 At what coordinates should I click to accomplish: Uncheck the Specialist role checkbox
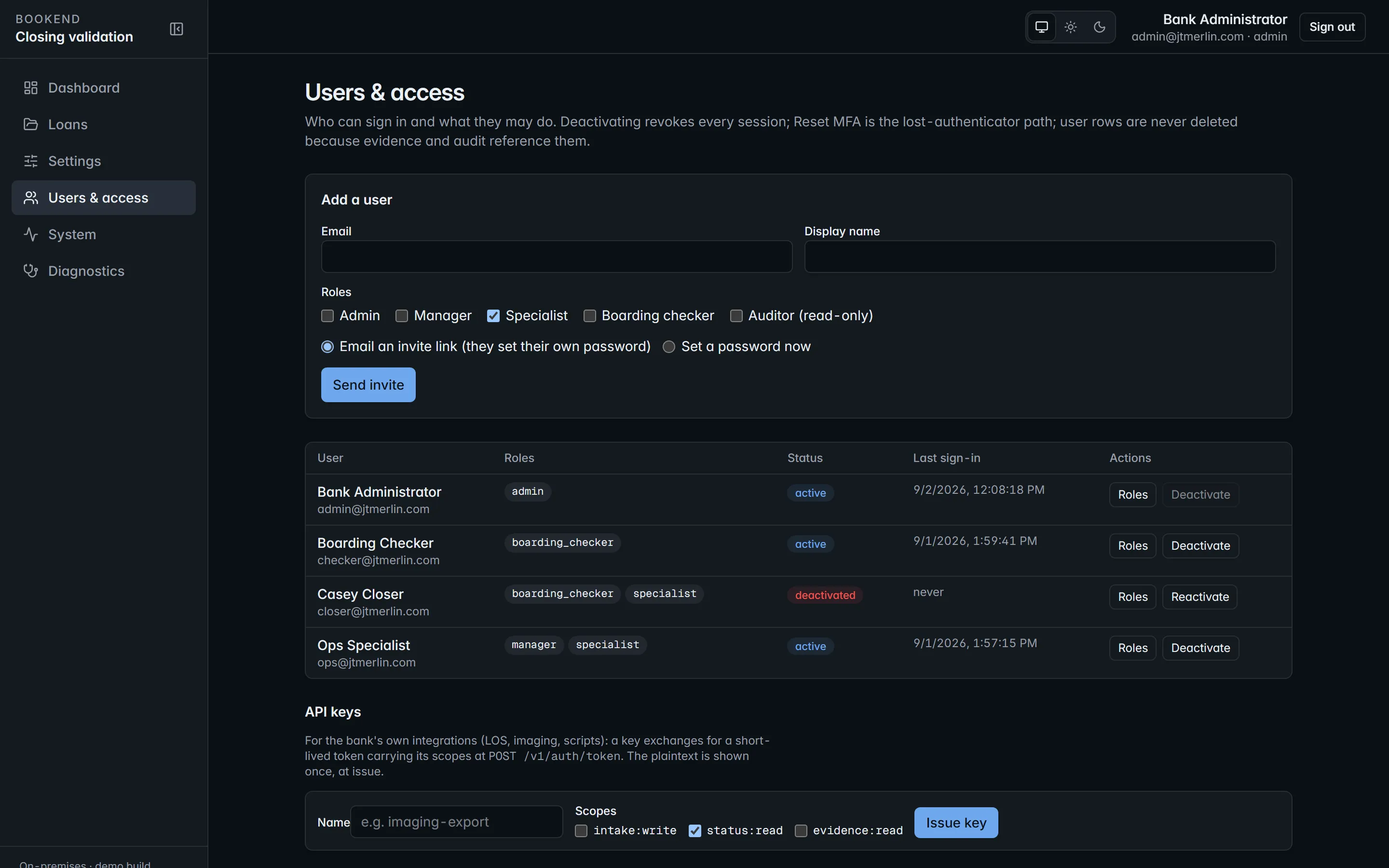pyautogui.click(x=493, y=316)
